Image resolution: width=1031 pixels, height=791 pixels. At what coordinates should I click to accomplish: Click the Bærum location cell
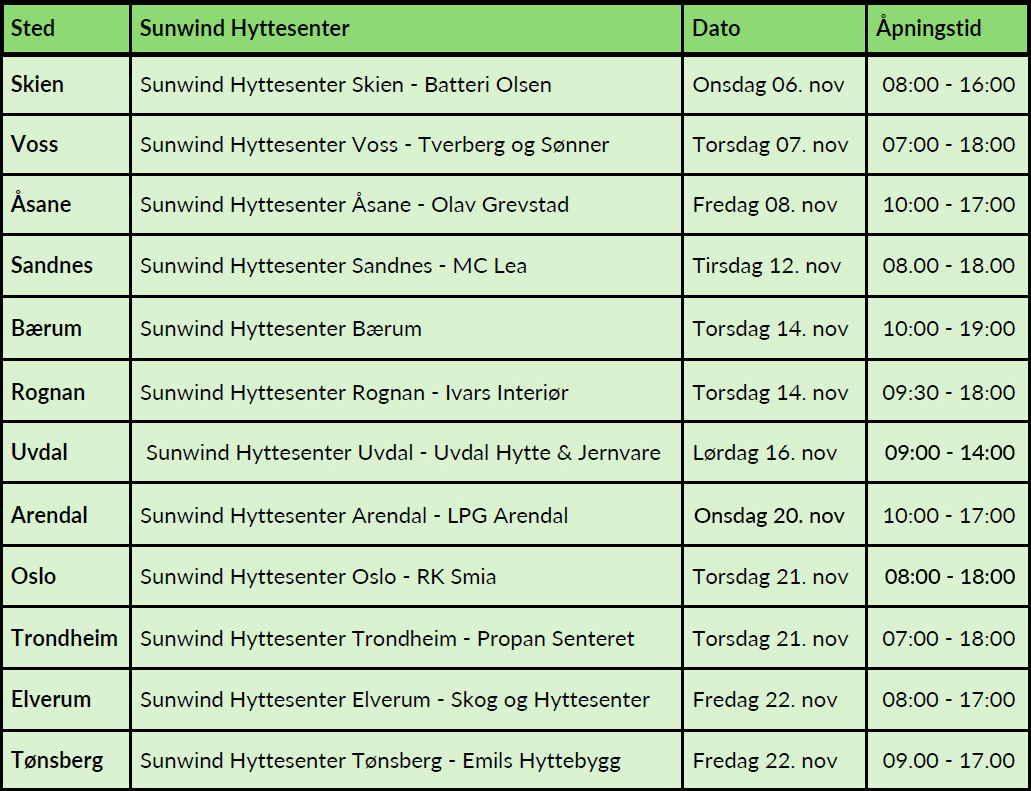(x=66, y=328)
